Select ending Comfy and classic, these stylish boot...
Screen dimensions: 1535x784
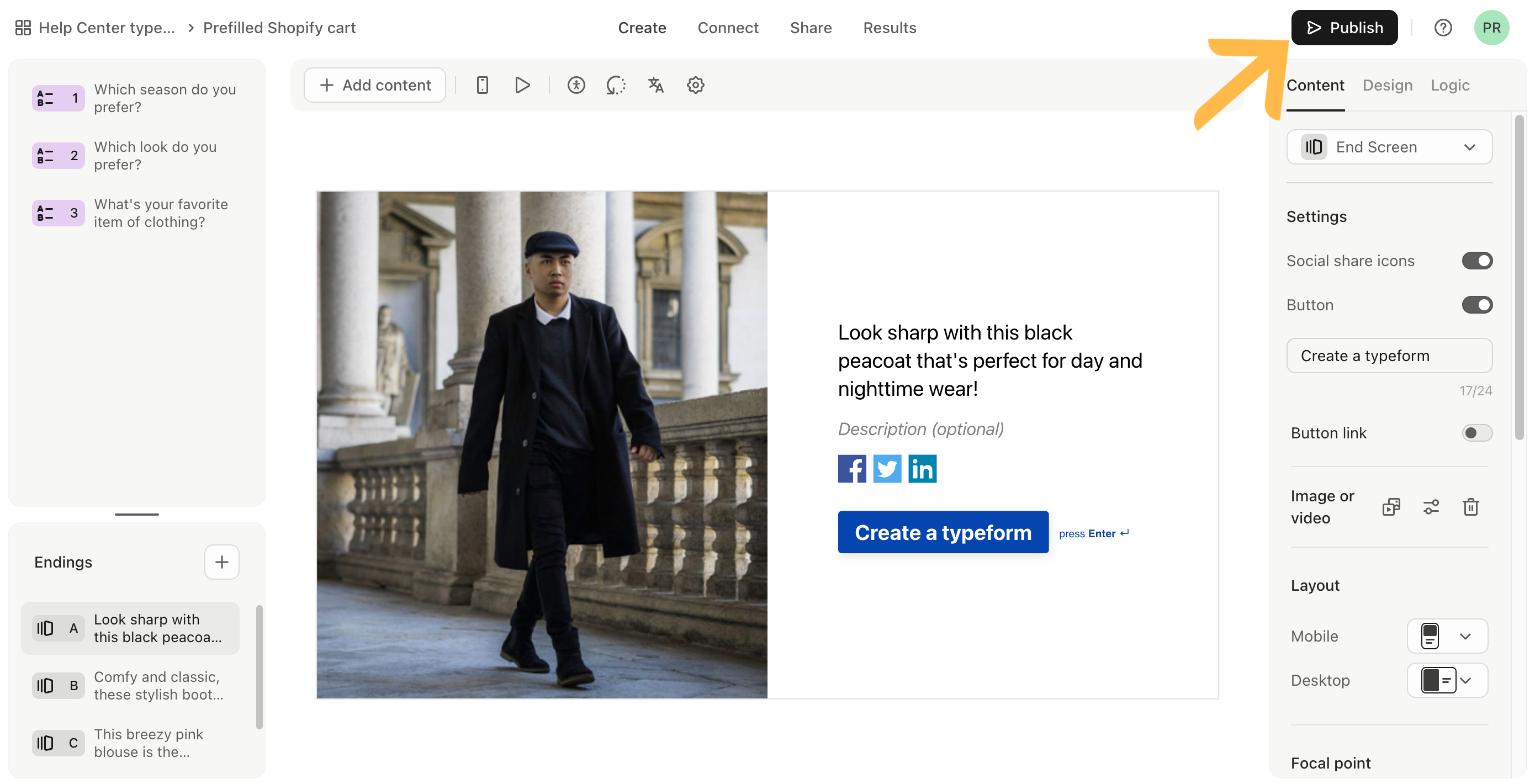(130, 686)
